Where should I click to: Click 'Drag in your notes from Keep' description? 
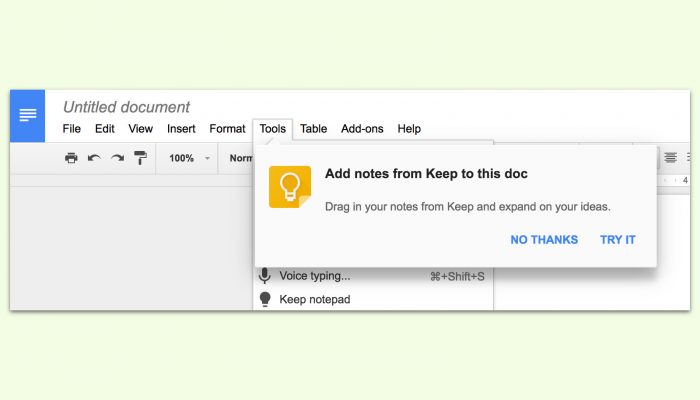[x=467, y=207]
